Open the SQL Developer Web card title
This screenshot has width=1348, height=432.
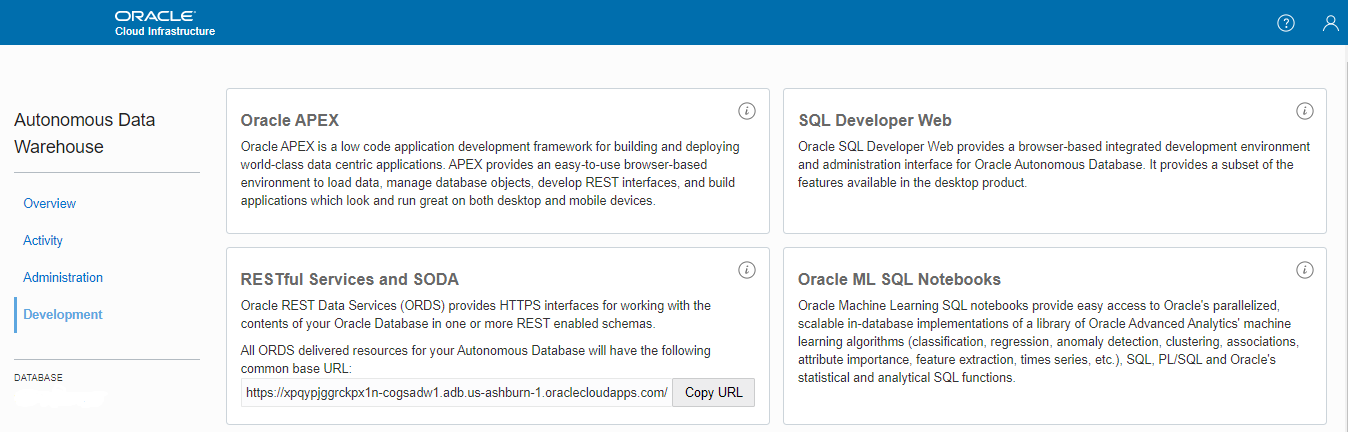(x=875, y=120)
